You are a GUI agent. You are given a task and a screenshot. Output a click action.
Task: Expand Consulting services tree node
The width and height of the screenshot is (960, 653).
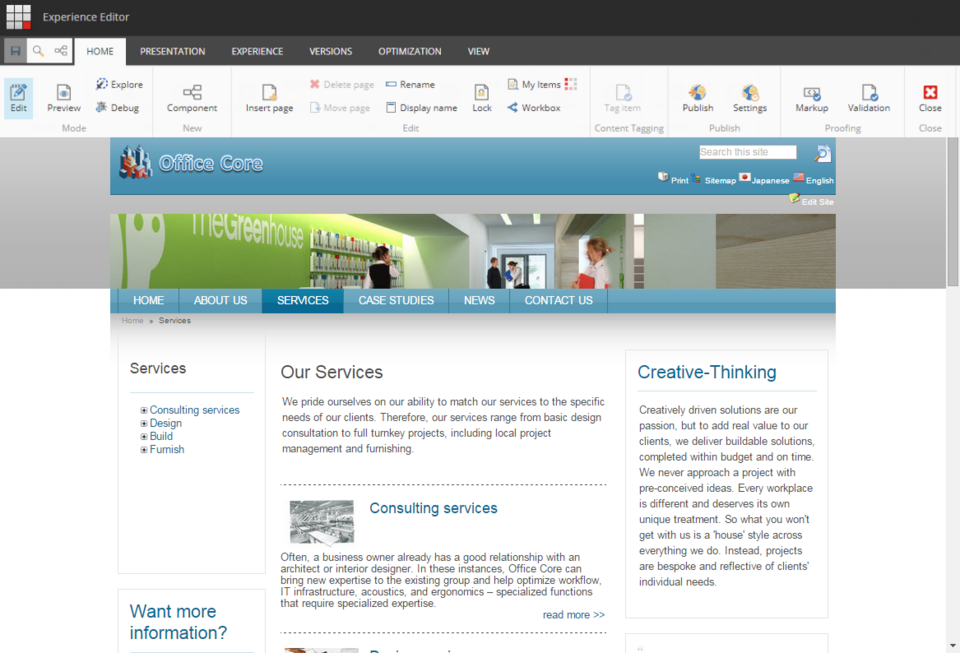(144, 411)
